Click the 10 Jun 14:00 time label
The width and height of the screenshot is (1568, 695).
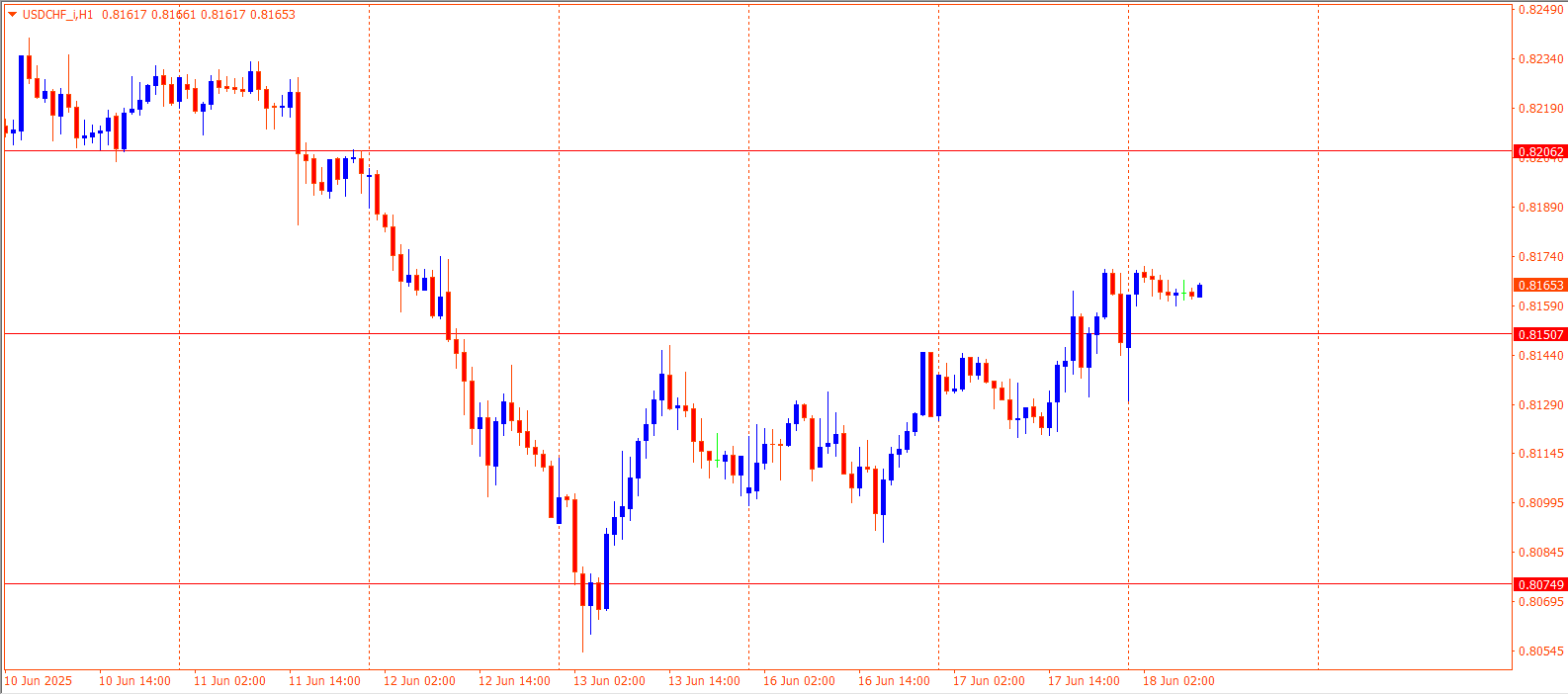[134, 681]
